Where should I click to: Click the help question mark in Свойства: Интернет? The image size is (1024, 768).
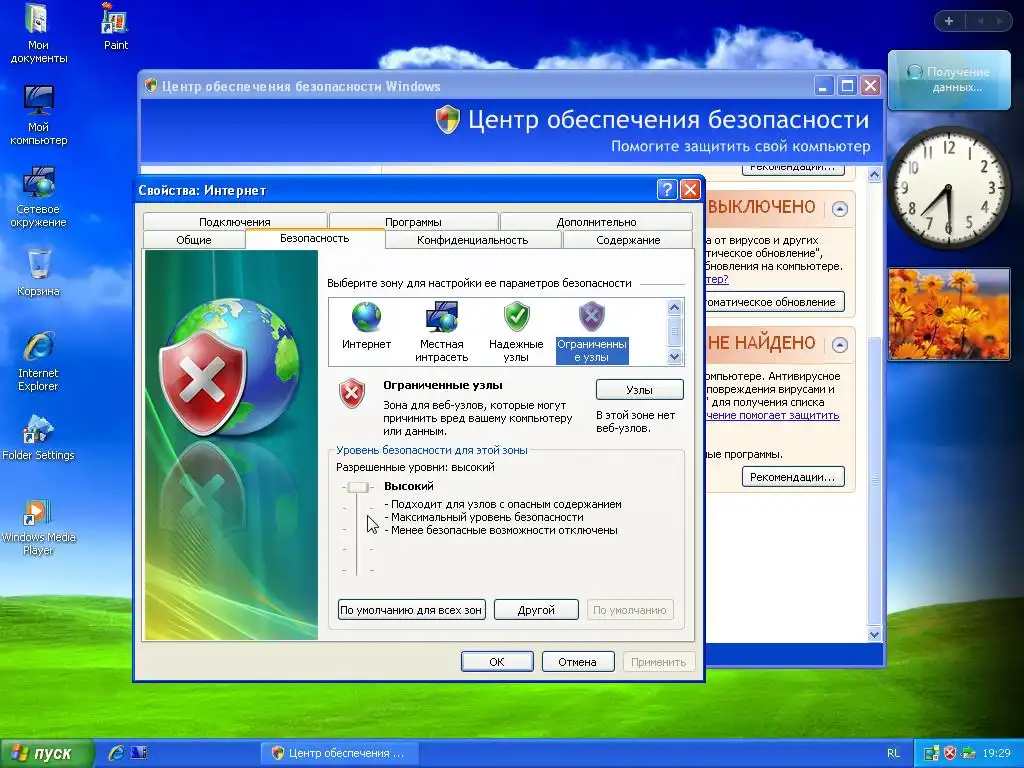[666, 189]
